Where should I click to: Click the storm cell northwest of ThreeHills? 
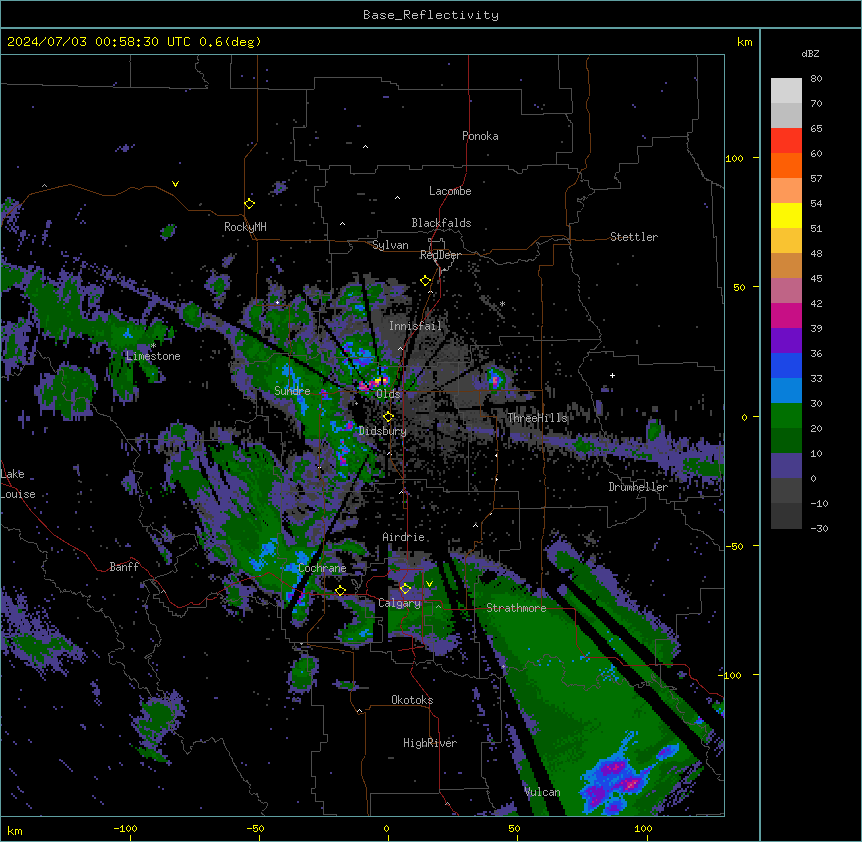tap(496, 378)
